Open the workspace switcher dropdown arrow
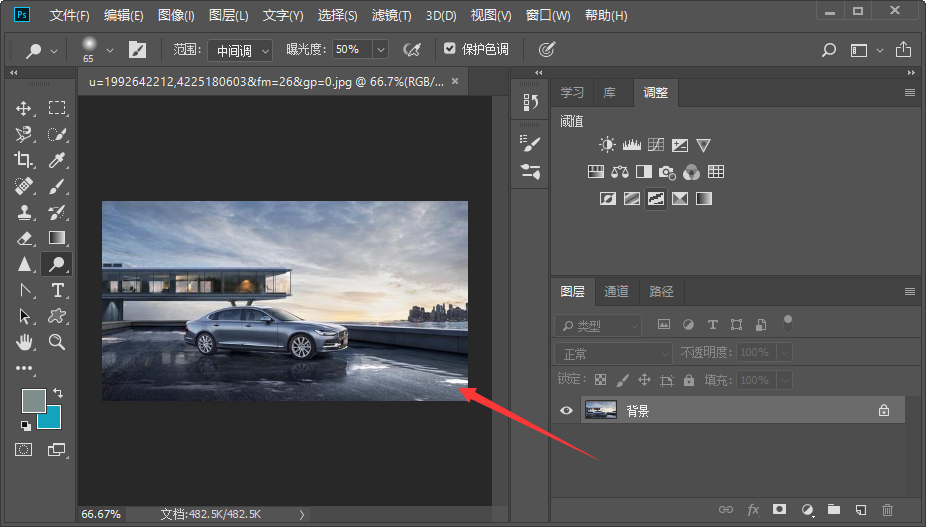This screenshot has height=527, width=926. point(880,50)
